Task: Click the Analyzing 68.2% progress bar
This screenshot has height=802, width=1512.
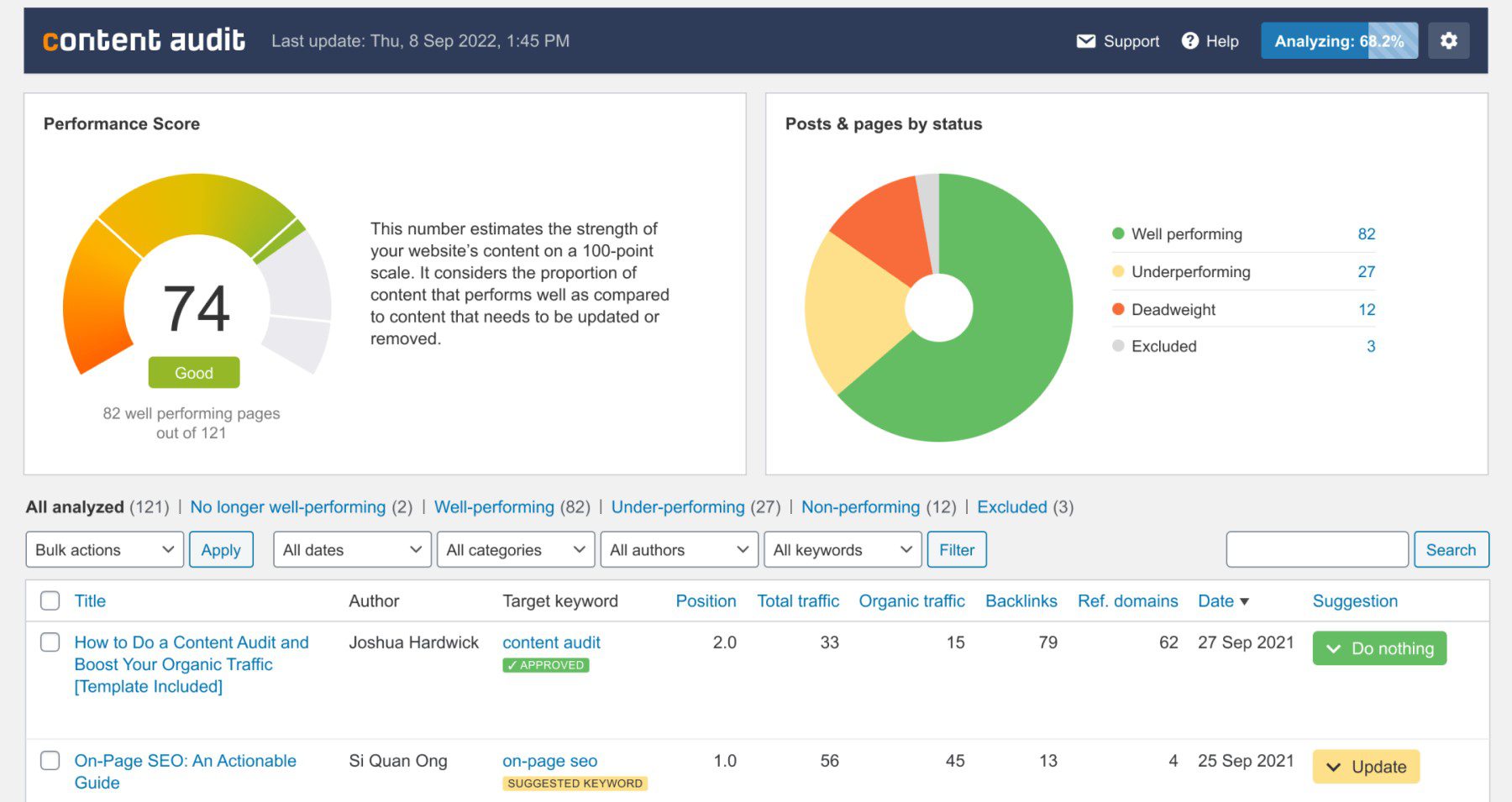Action: click(x=1339, y=40)
